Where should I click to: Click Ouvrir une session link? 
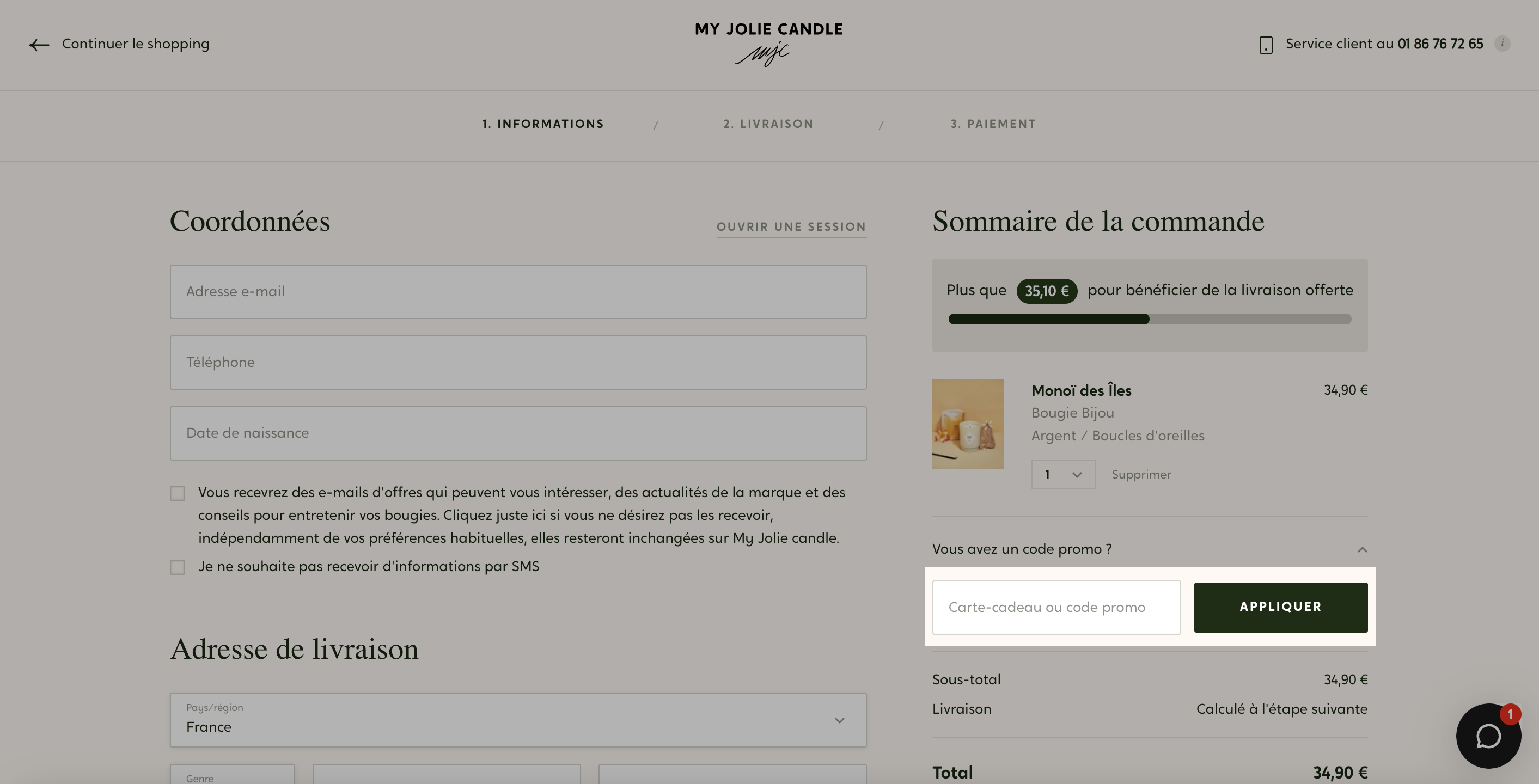click(791, 227)
